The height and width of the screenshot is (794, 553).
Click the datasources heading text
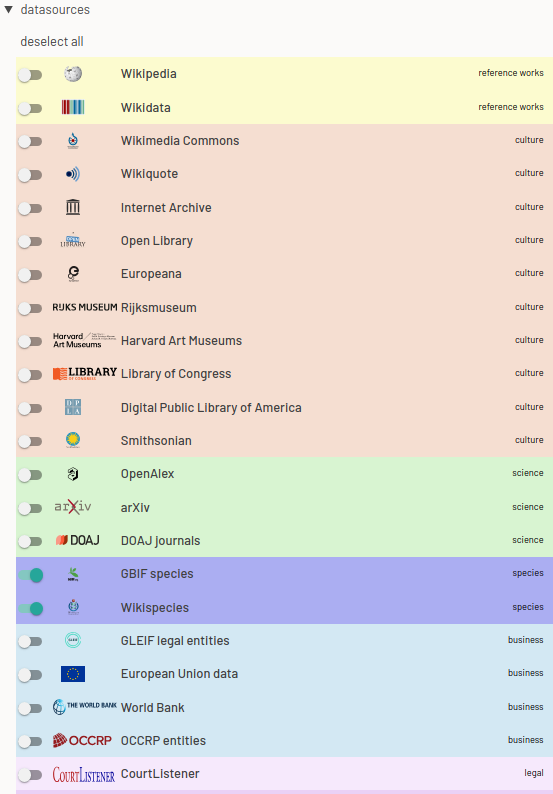coord(55,10)
